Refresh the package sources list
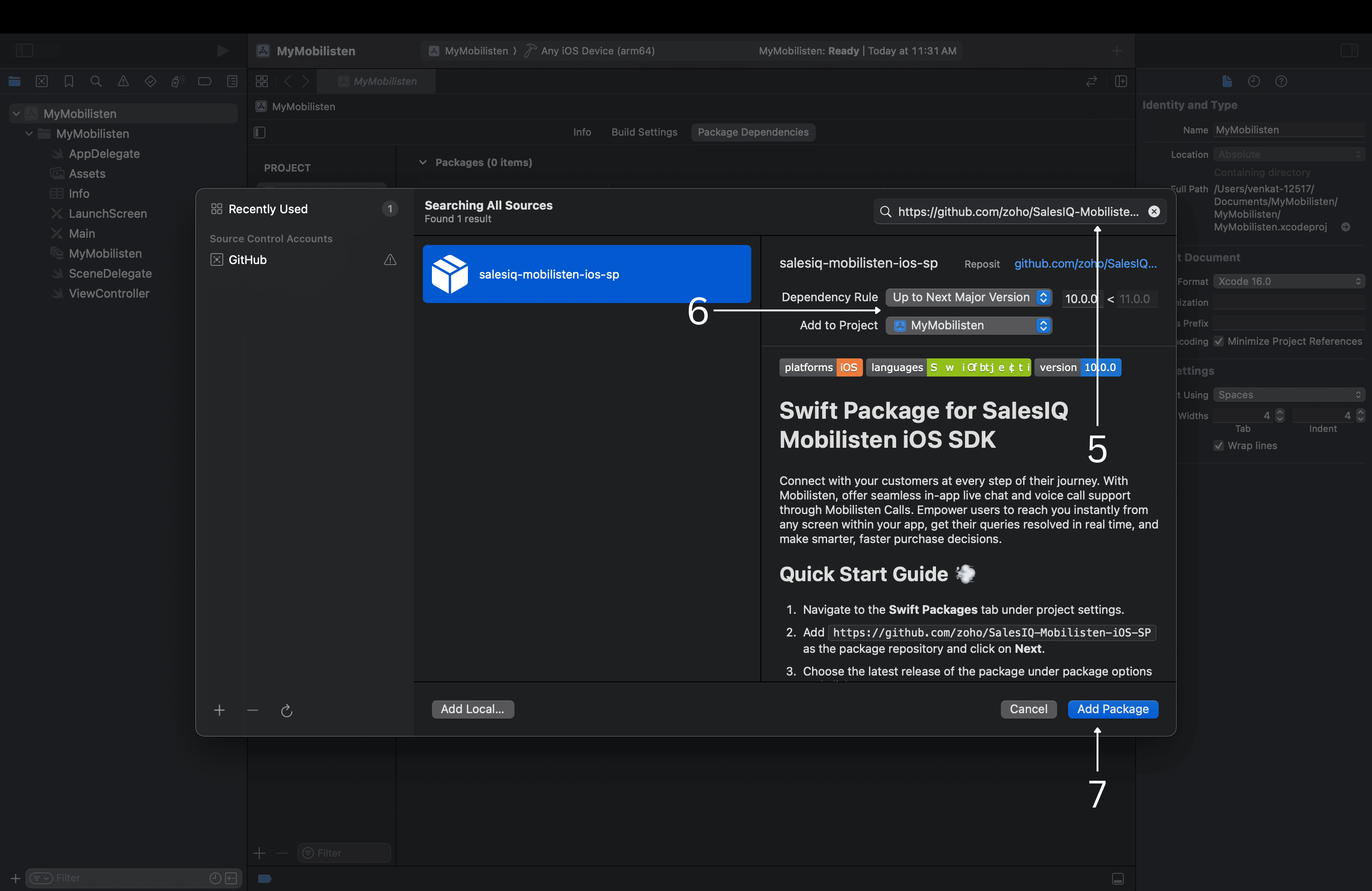This screenshot has width=1372, height=891. 286,710
